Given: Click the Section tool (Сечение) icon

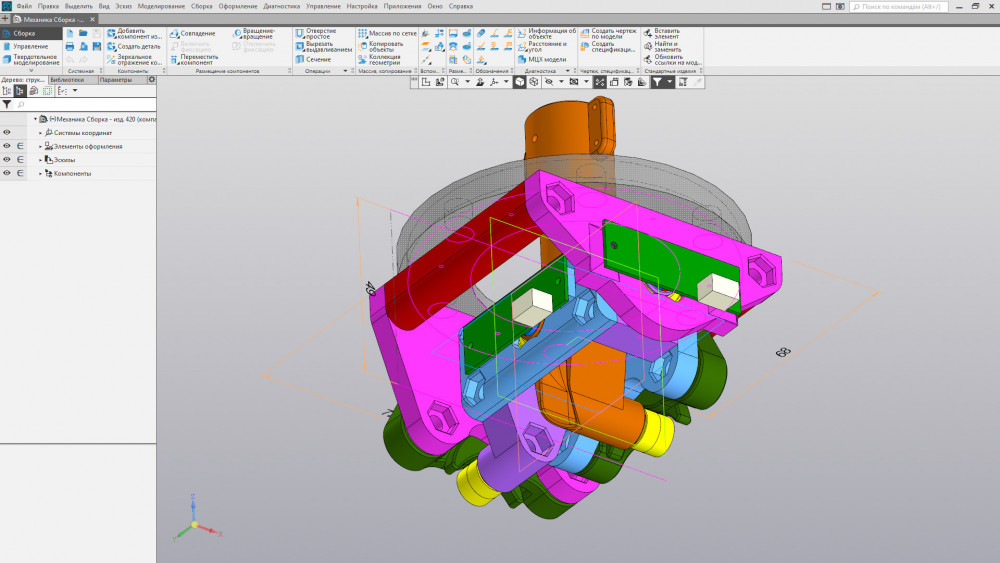Looking at the screenshot, I should tap(300, 60).
